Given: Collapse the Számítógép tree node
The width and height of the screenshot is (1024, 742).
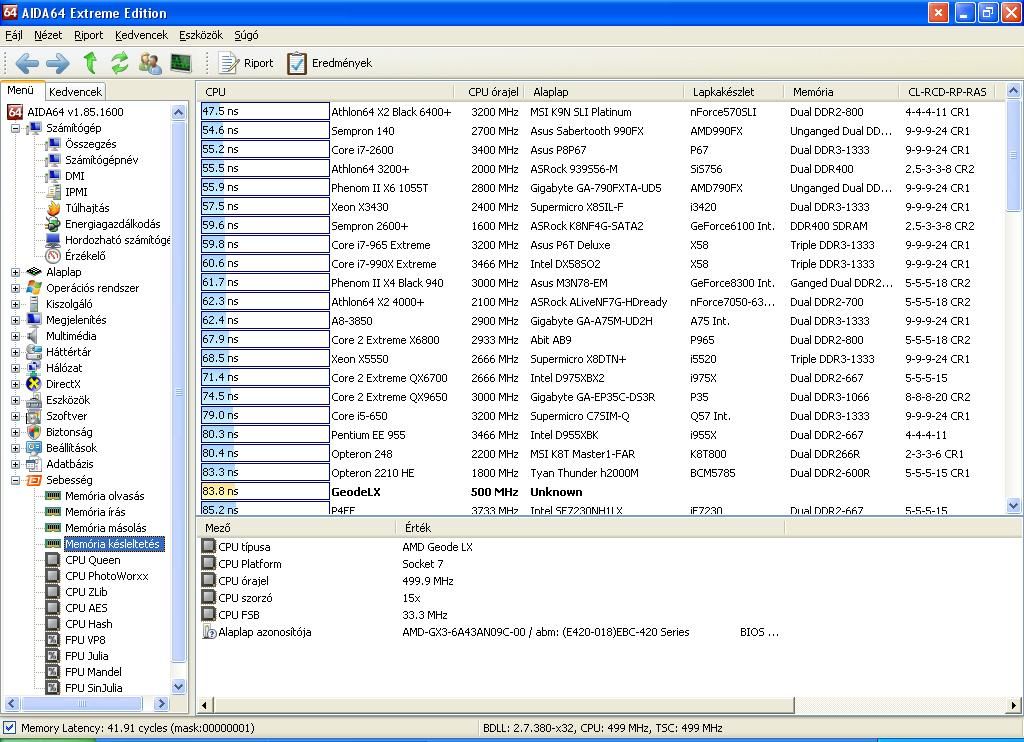Looking at the screenshot, I should pos(15,128).
